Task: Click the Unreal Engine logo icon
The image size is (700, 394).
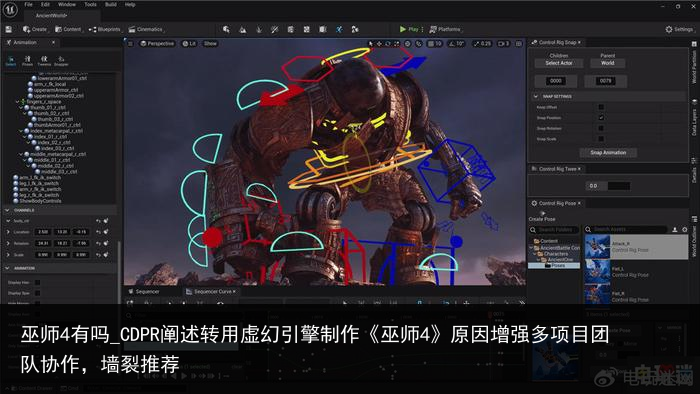Action: (x=10, y=9)
